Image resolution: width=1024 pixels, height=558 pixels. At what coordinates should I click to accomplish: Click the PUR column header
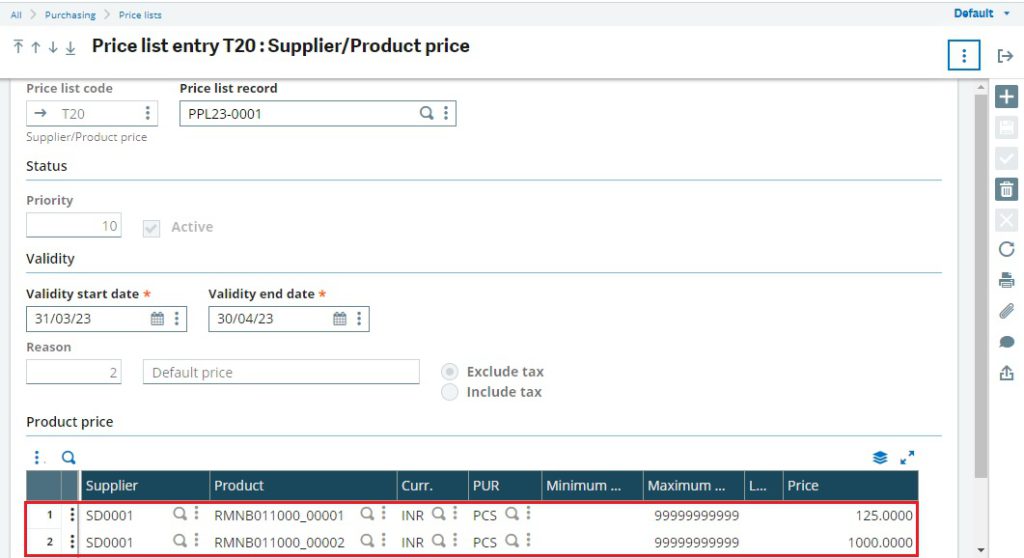pyautogui.click(x=505, y=485)
